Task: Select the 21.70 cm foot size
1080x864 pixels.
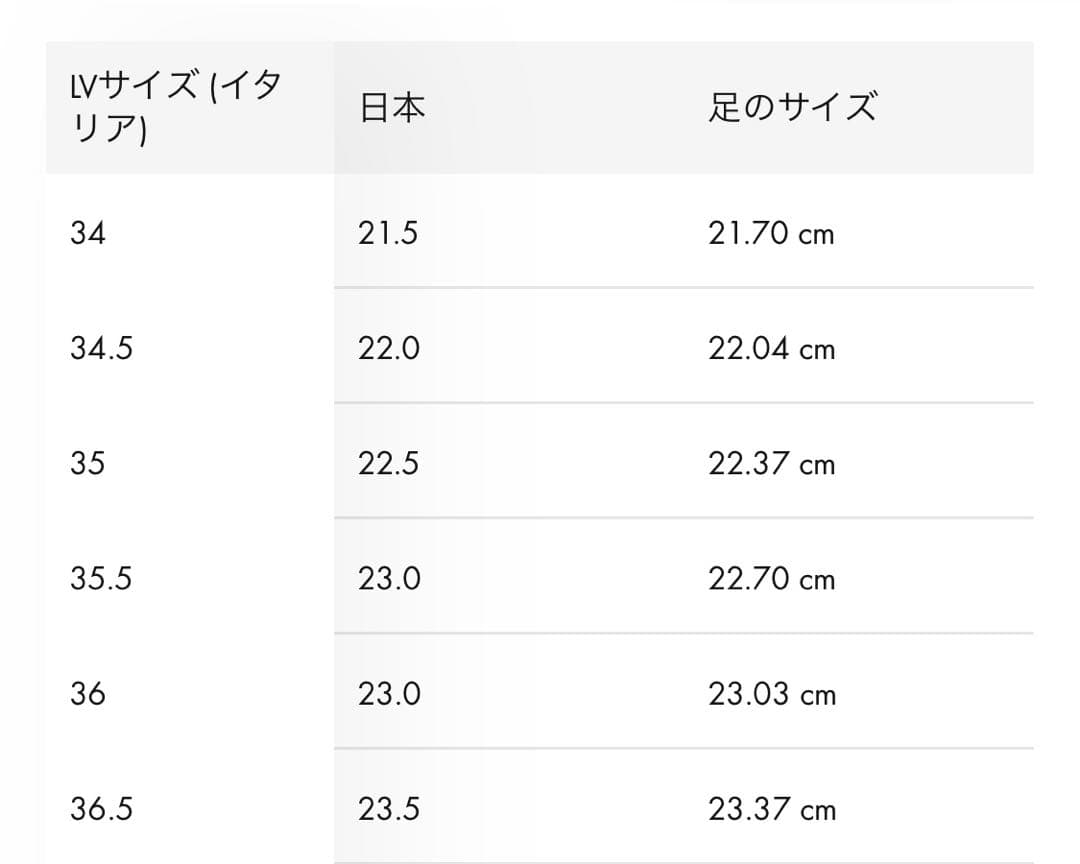Action: (771, 234)
